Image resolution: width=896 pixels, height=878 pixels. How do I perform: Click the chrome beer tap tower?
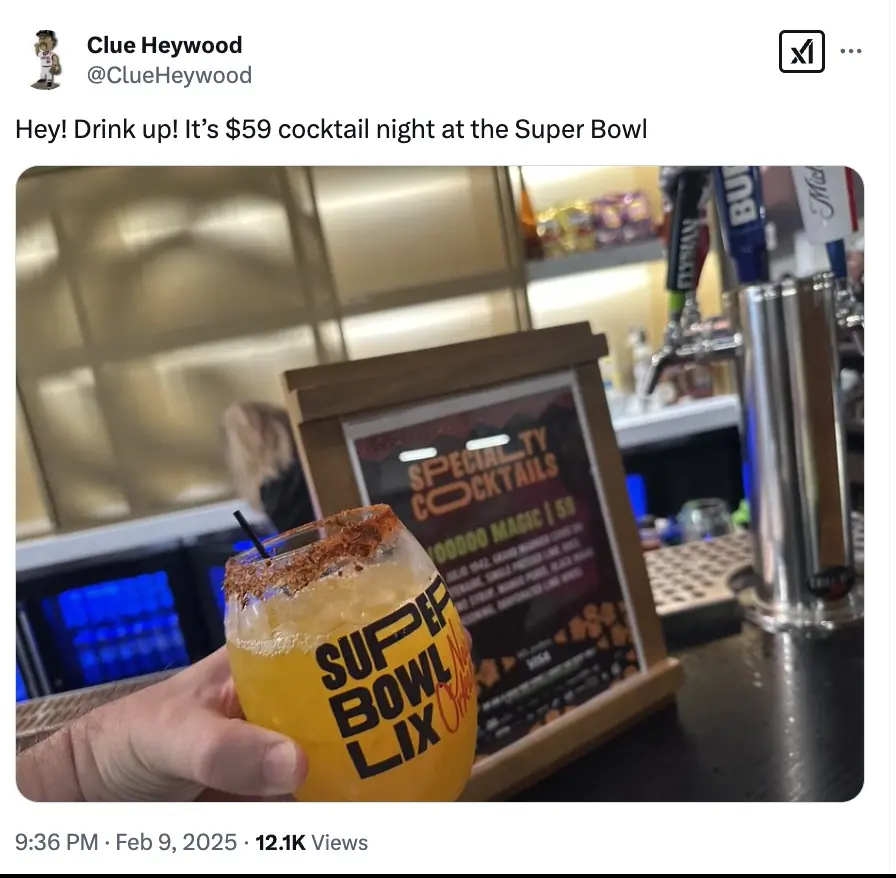point(797,446)
